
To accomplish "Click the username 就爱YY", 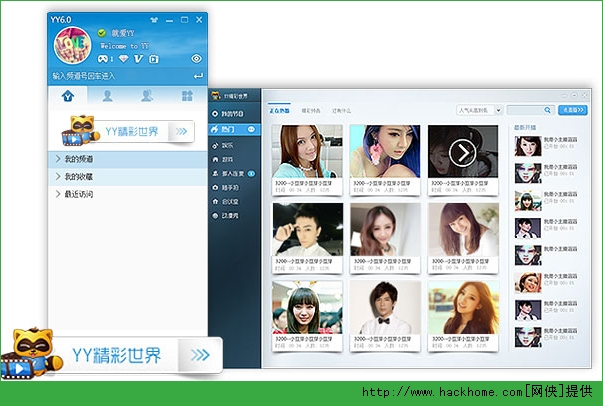I will (123, 33).
